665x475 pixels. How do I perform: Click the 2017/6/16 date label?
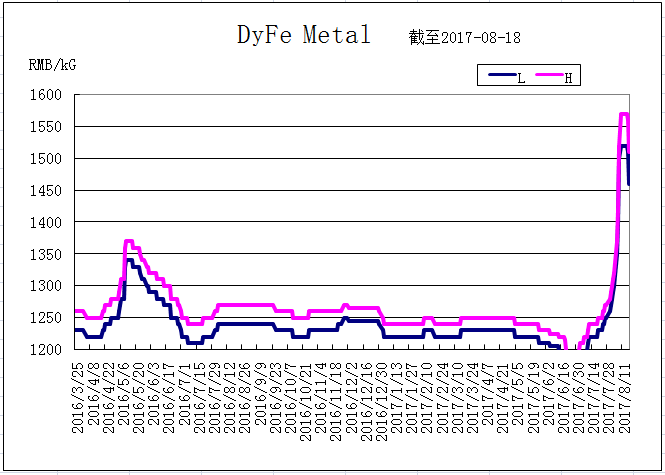point(565,397)
